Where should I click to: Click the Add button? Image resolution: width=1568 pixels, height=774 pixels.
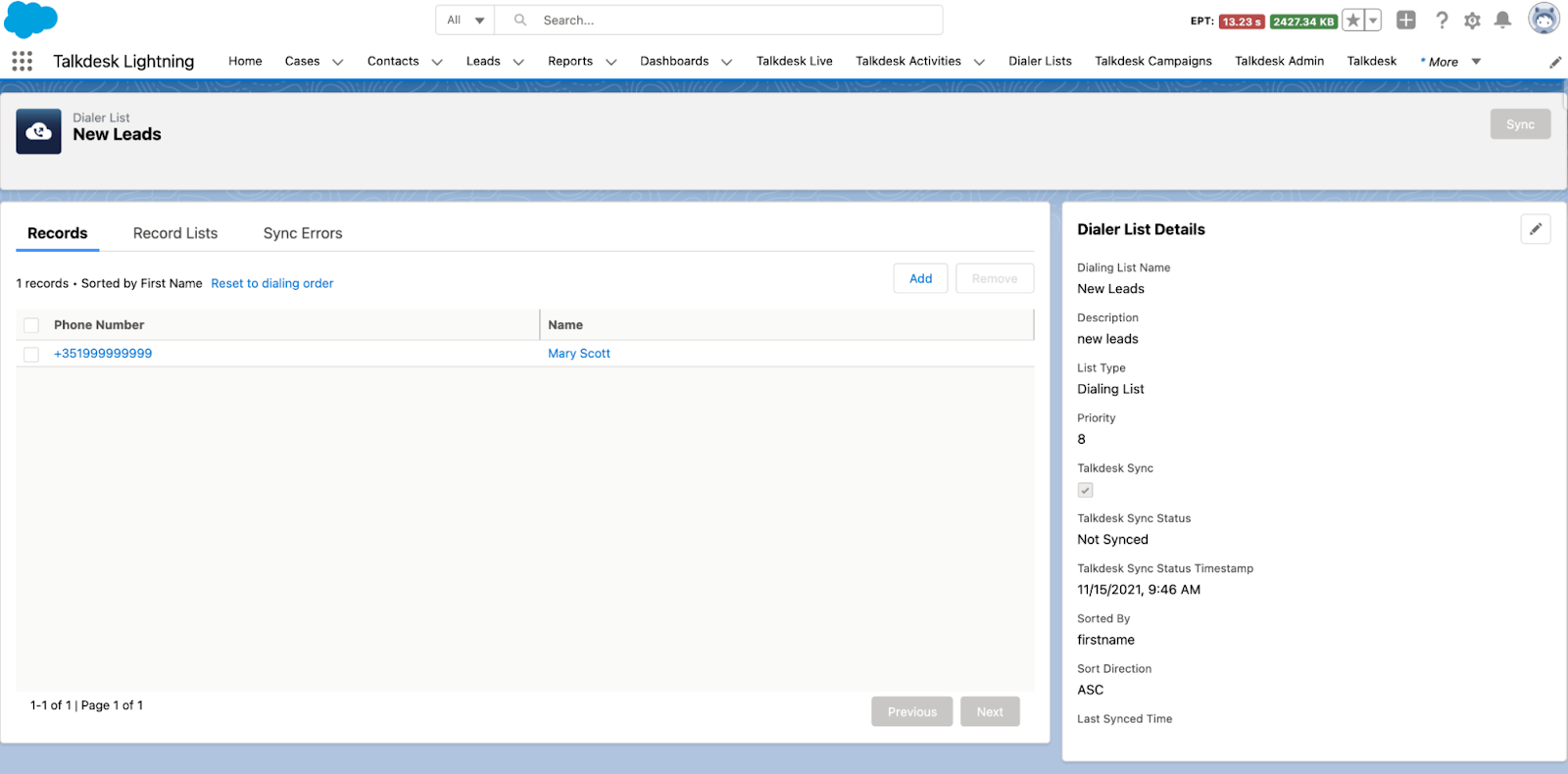coord(920,278)
